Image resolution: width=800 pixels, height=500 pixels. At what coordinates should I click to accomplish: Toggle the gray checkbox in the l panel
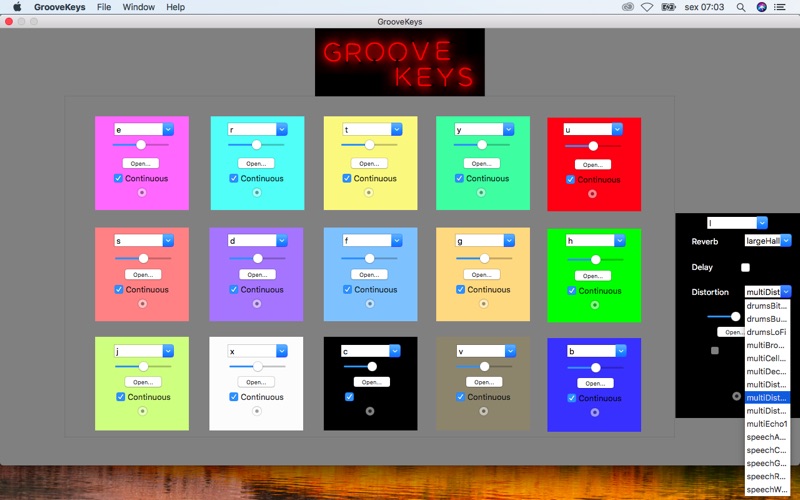point(715,351)
